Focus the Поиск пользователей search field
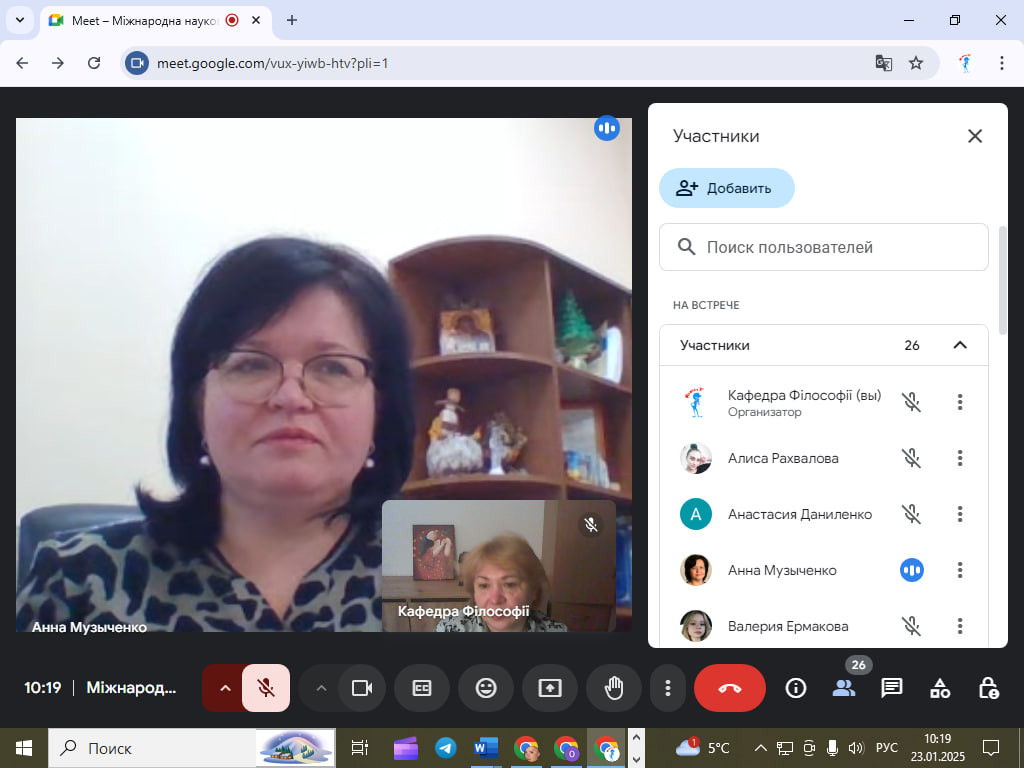 point(824,247)
